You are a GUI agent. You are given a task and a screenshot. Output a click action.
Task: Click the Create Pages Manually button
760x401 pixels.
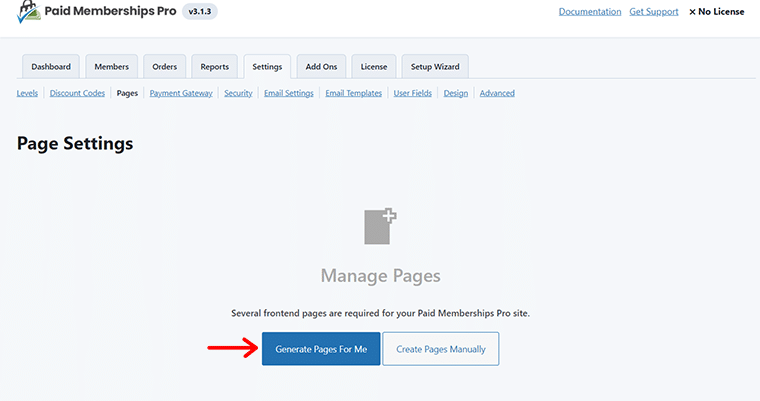[441, 349]
